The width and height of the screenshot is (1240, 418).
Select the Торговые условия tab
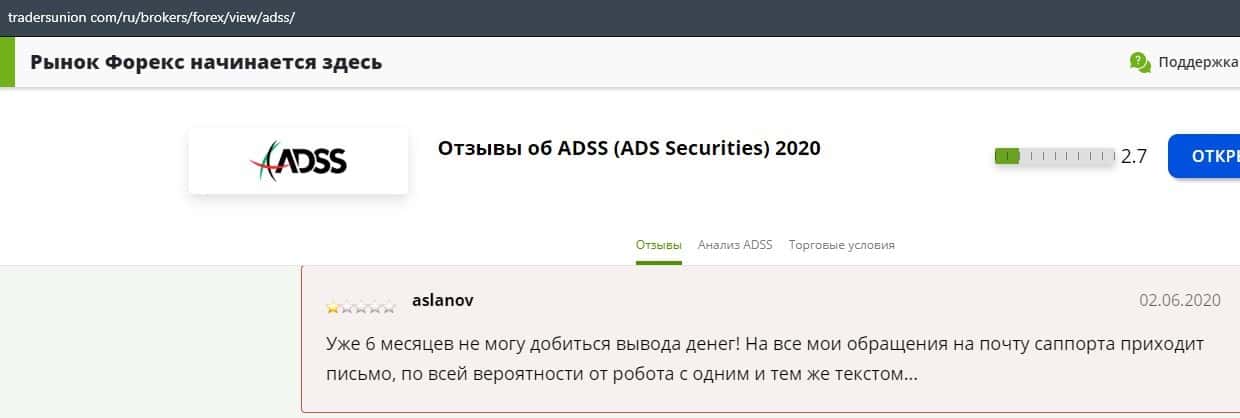841,245
